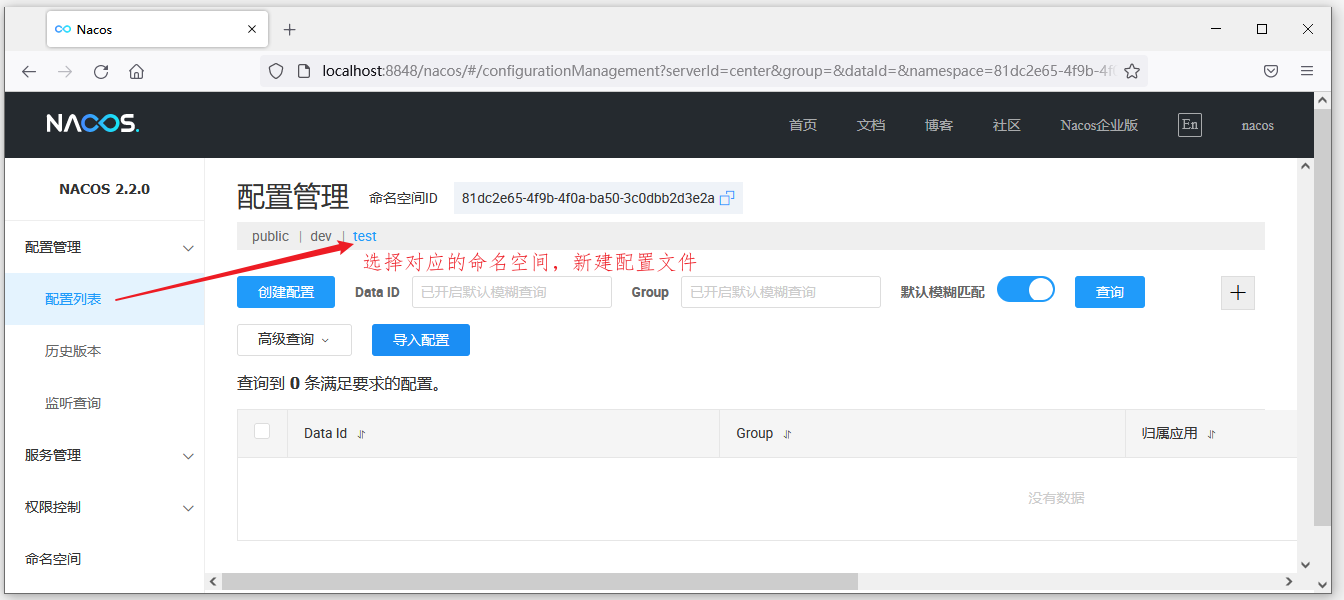Select the dev namespace tab
Screen dimensions: 1344x600
point(321,236)
